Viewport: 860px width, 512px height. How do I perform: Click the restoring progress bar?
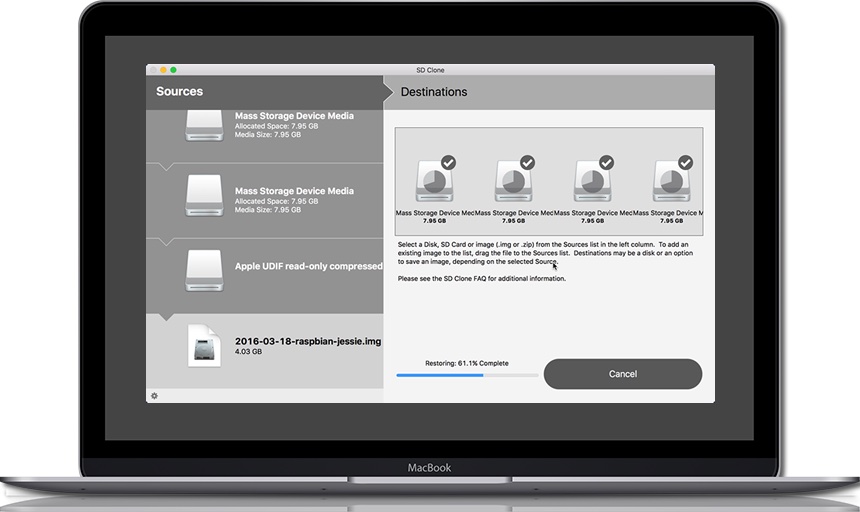click(x=467, y=376)
